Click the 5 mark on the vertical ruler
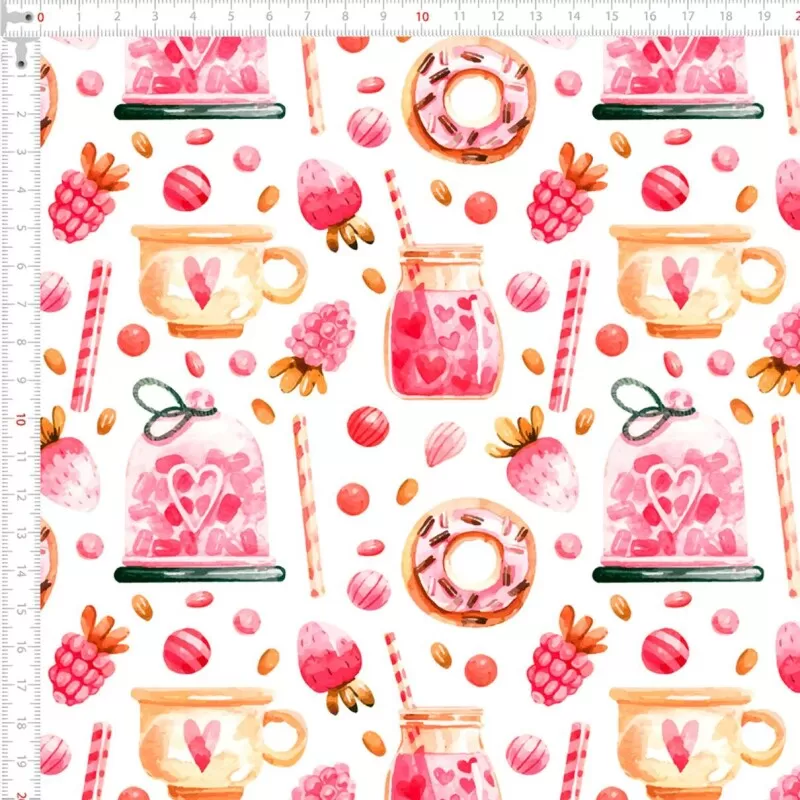This screenshot has width=800, height=800. pyautogui.click(x=19, y=231)
